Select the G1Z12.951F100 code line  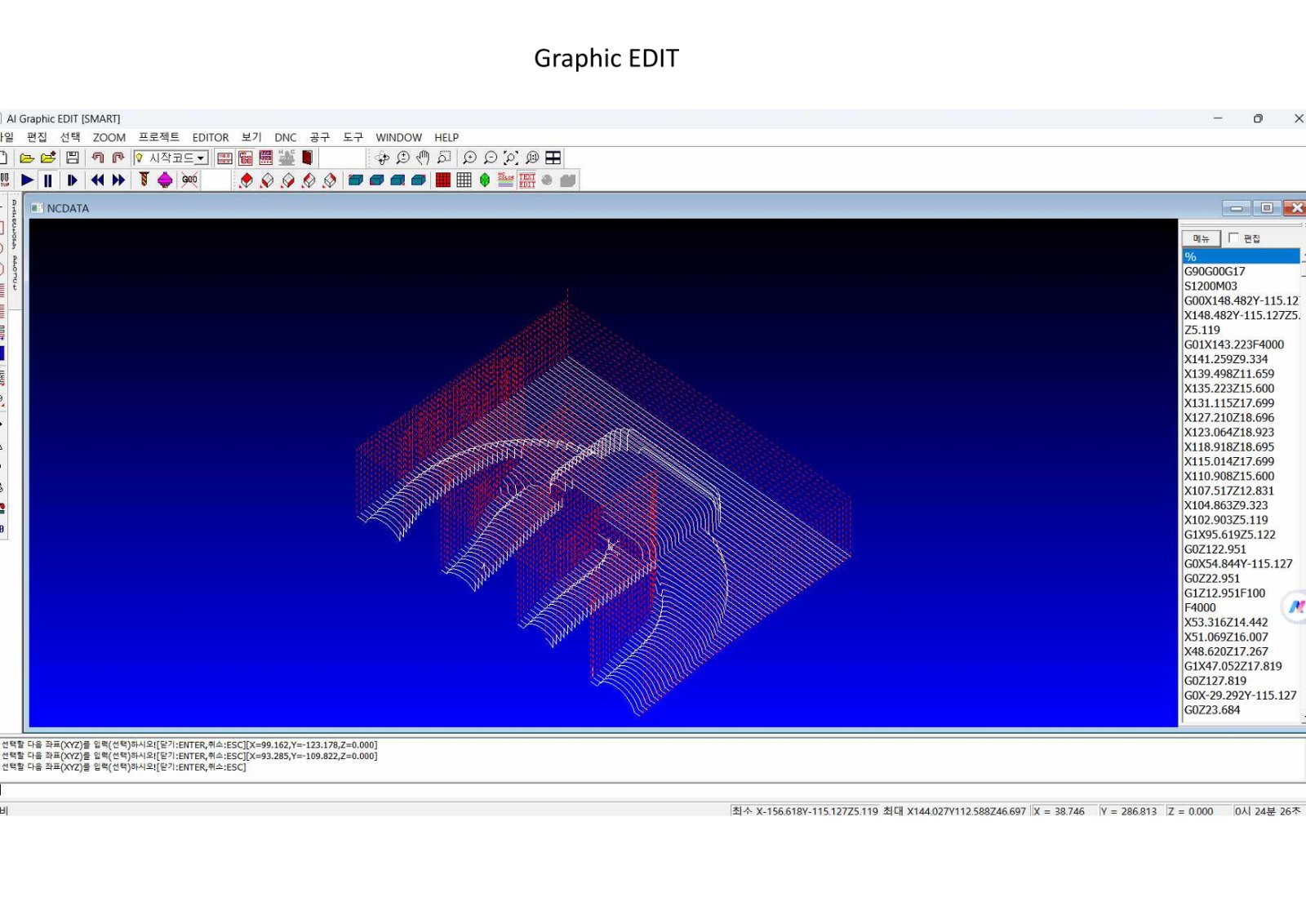tap(1241, 593)
